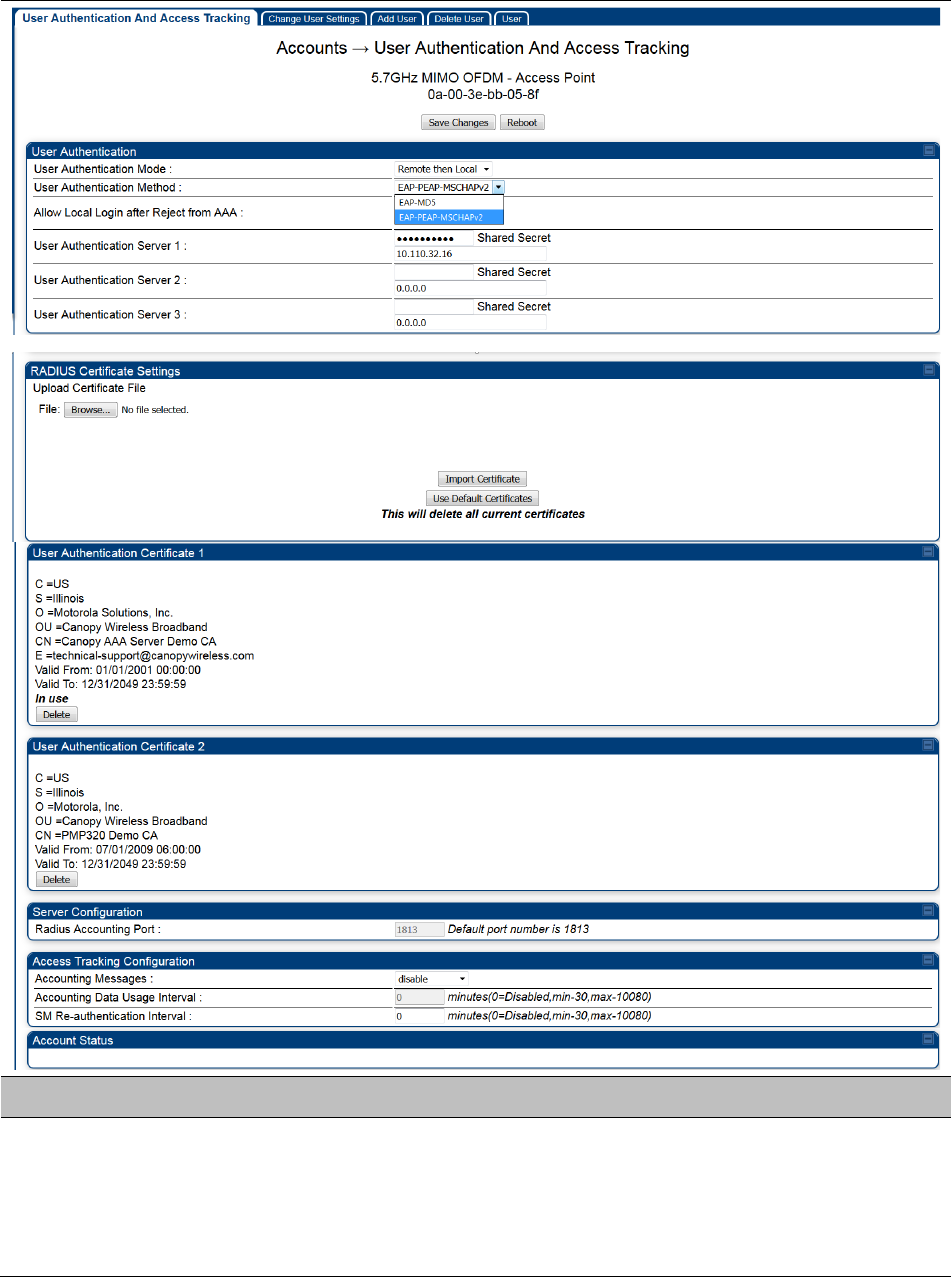Click the Save Changes button
Image resolution: width=951 pixels, height=1277 pixels.
(x=457, y=123)
